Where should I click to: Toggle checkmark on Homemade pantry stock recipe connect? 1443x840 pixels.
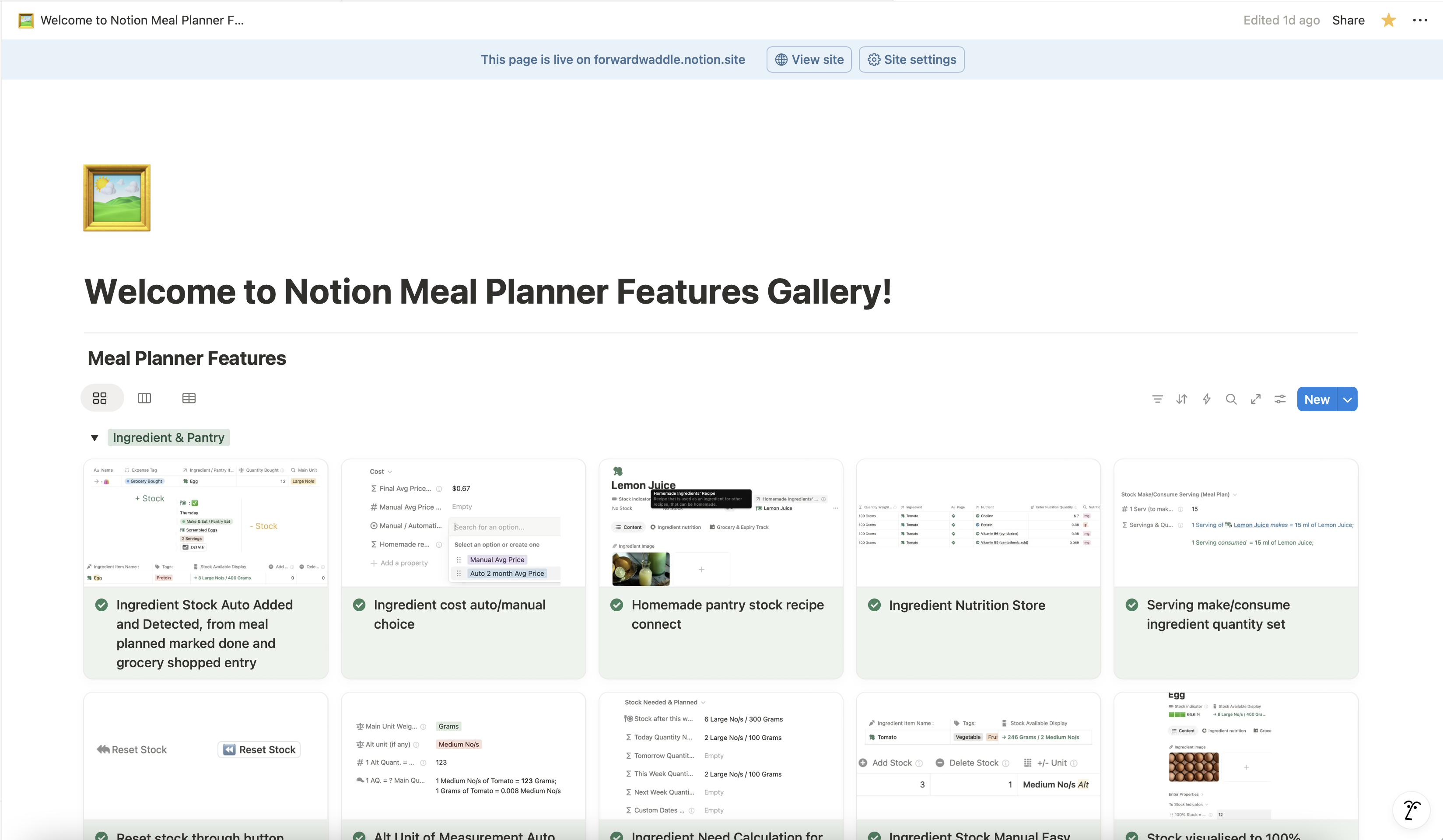[617, 605]
